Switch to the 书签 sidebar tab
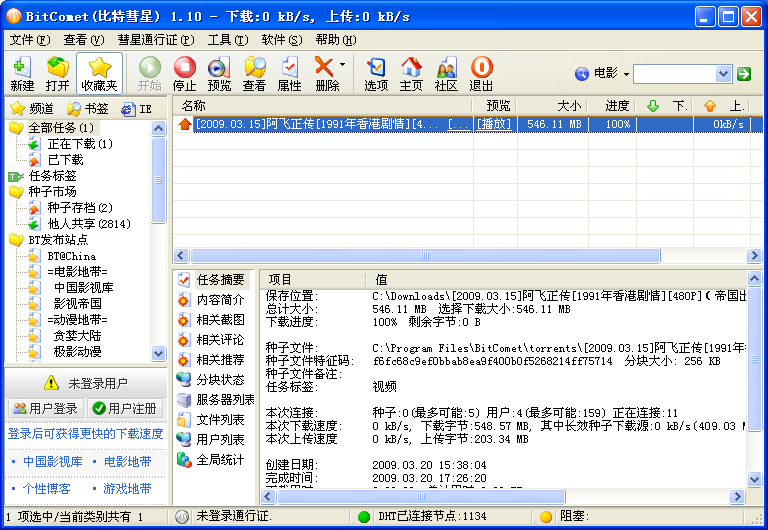Viewport: 768px width, 530px height. (x=88, y=109)
